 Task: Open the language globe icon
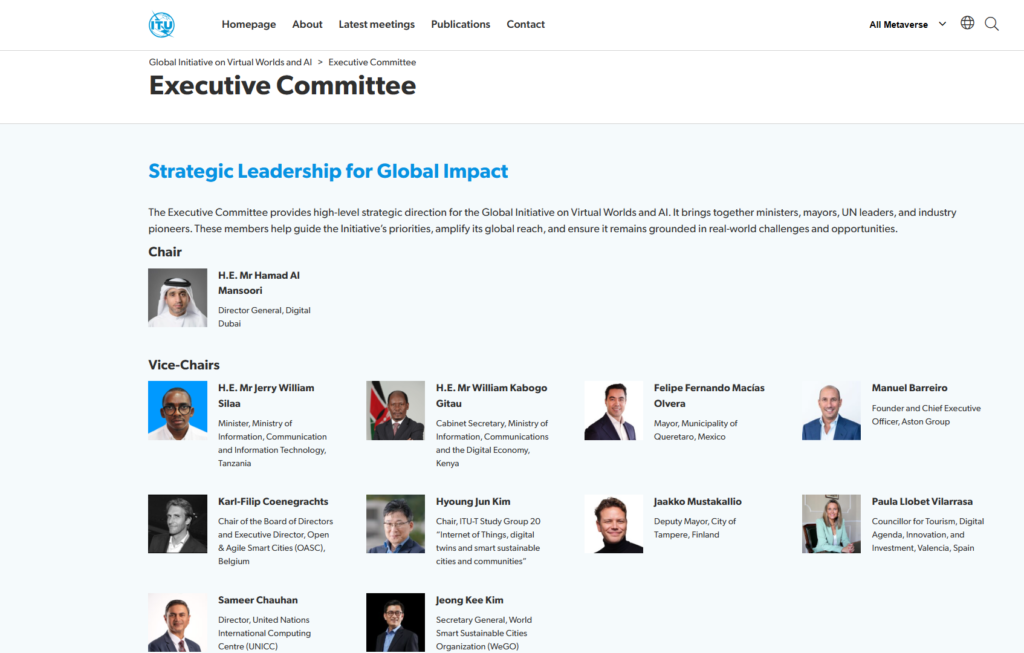click(x=967, y=23)
